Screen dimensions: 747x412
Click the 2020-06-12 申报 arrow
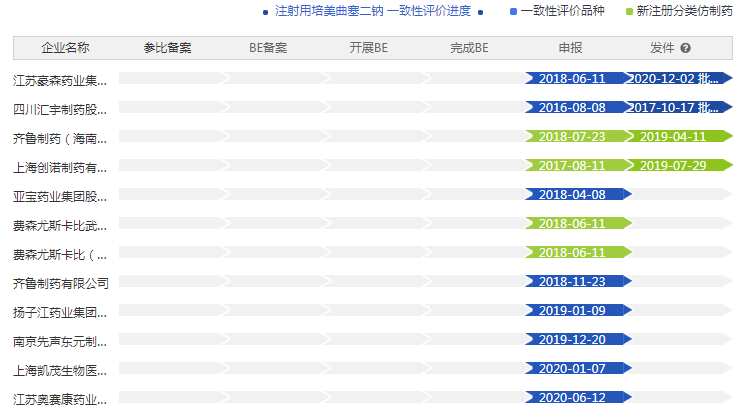(x=578, y=397)
